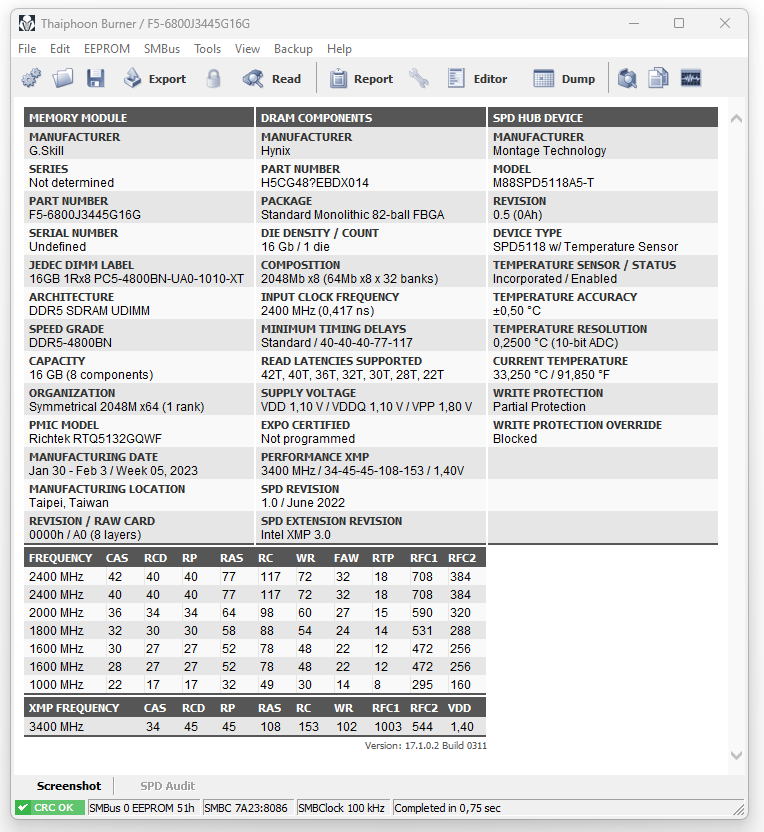Click the Read toolbar button

(x=272, y=79)
